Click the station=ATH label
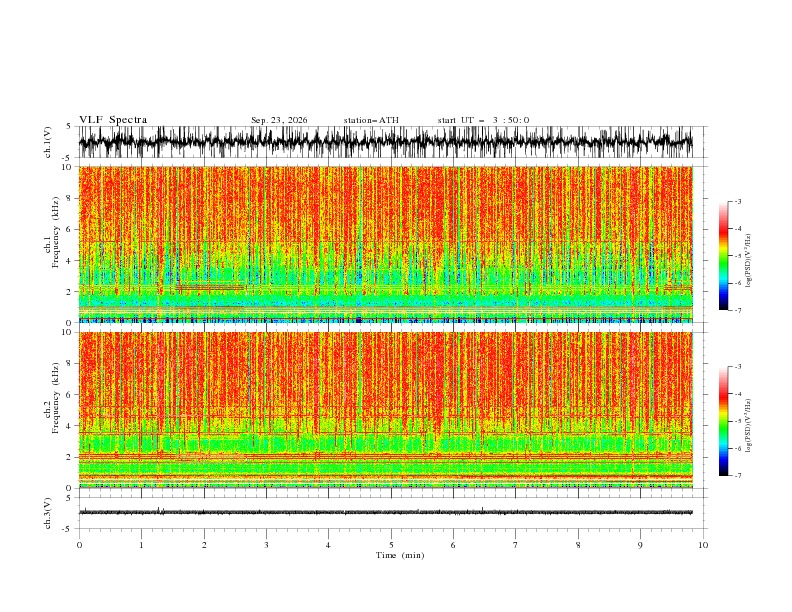Screen dimensions: 792x612 [371, 120]
